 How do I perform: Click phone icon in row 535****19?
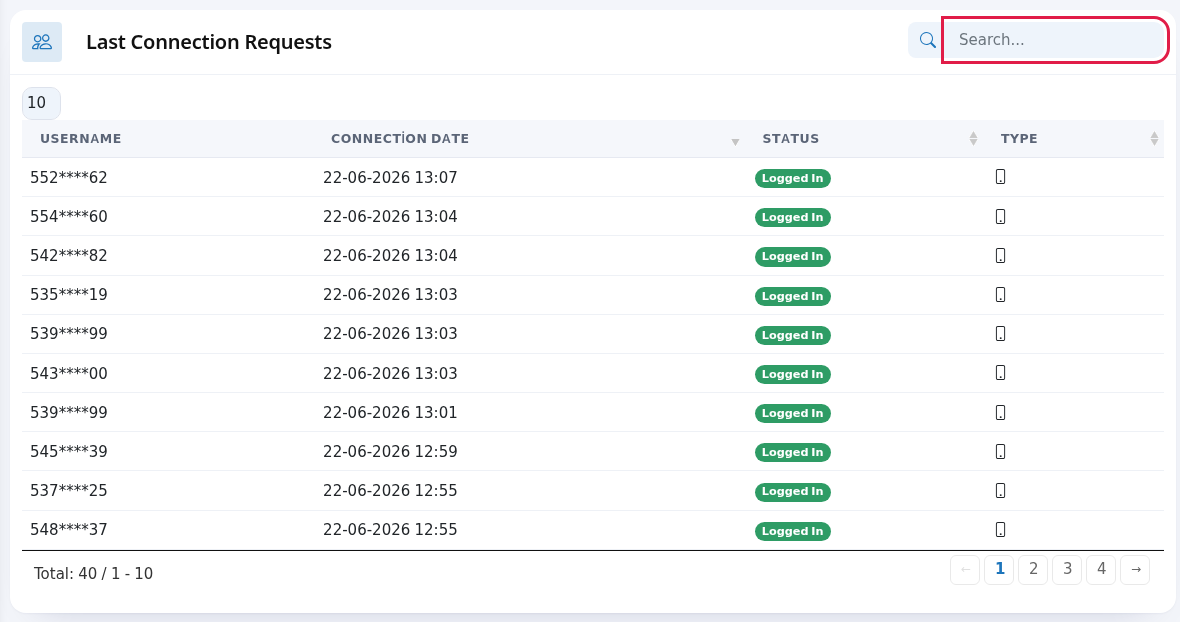1000,295
